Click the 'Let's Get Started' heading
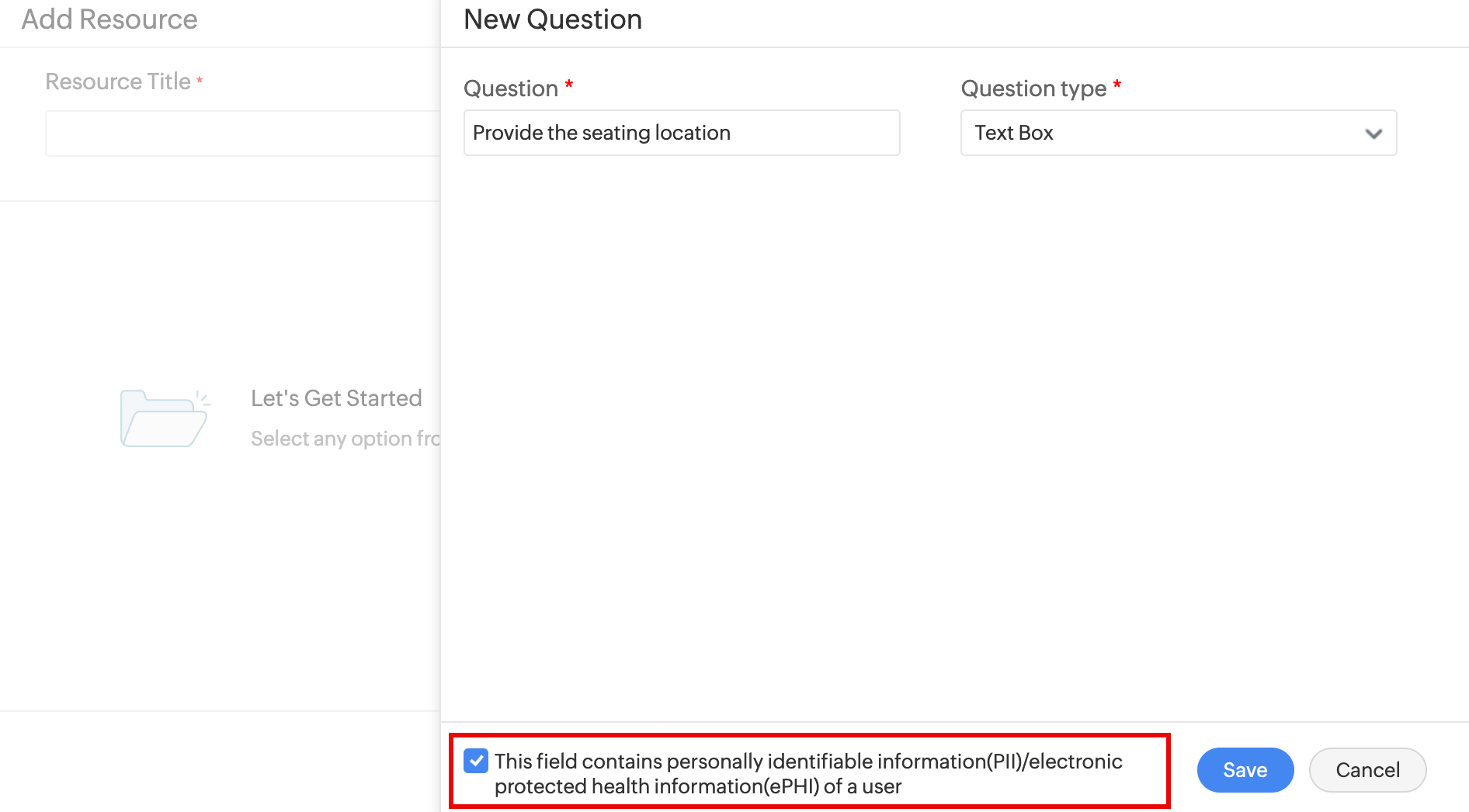 [x=336, y=398]
